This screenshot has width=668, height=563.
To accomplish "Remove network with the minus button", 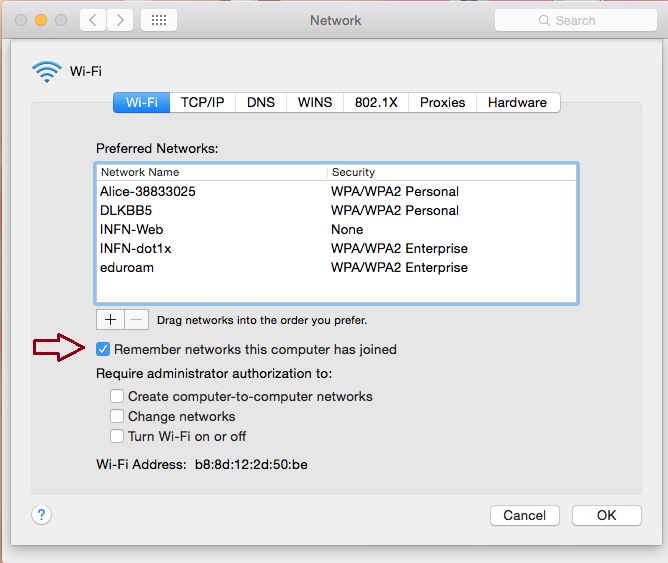I will [137, 319].
